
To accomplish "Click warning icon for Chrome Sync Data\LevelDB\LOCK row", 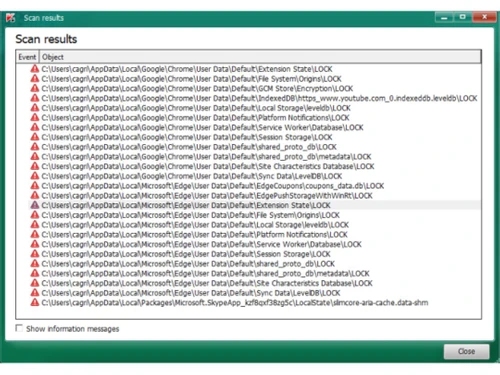I will 35,176.
